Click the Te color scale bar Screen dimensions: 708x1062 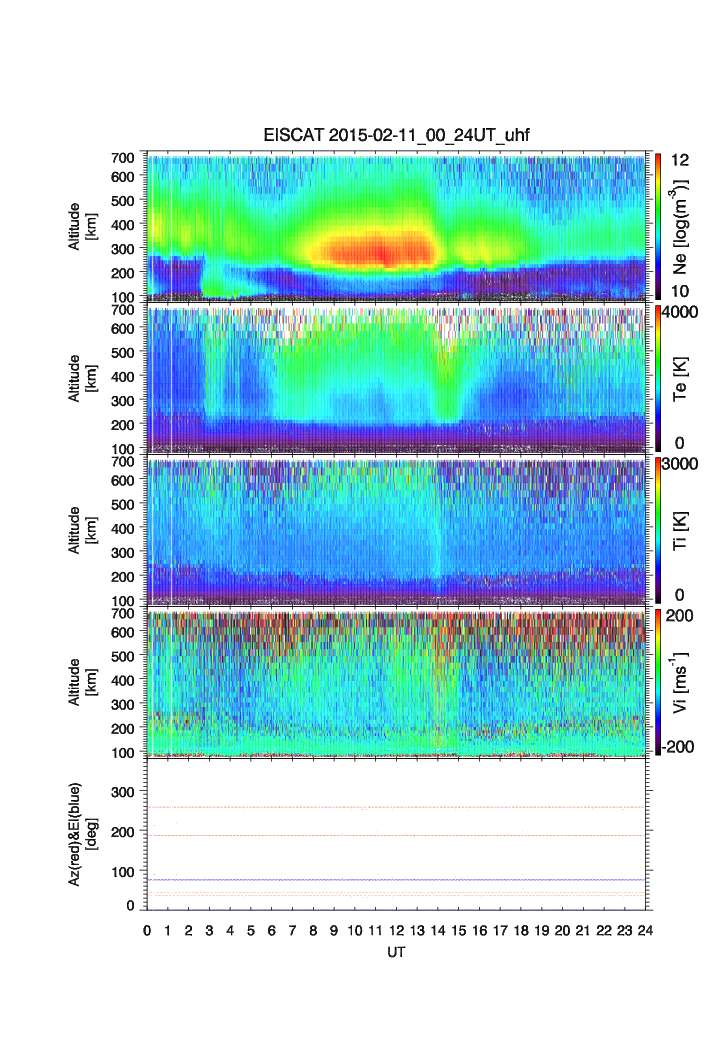pyautogui.click(x=658, y=378)
